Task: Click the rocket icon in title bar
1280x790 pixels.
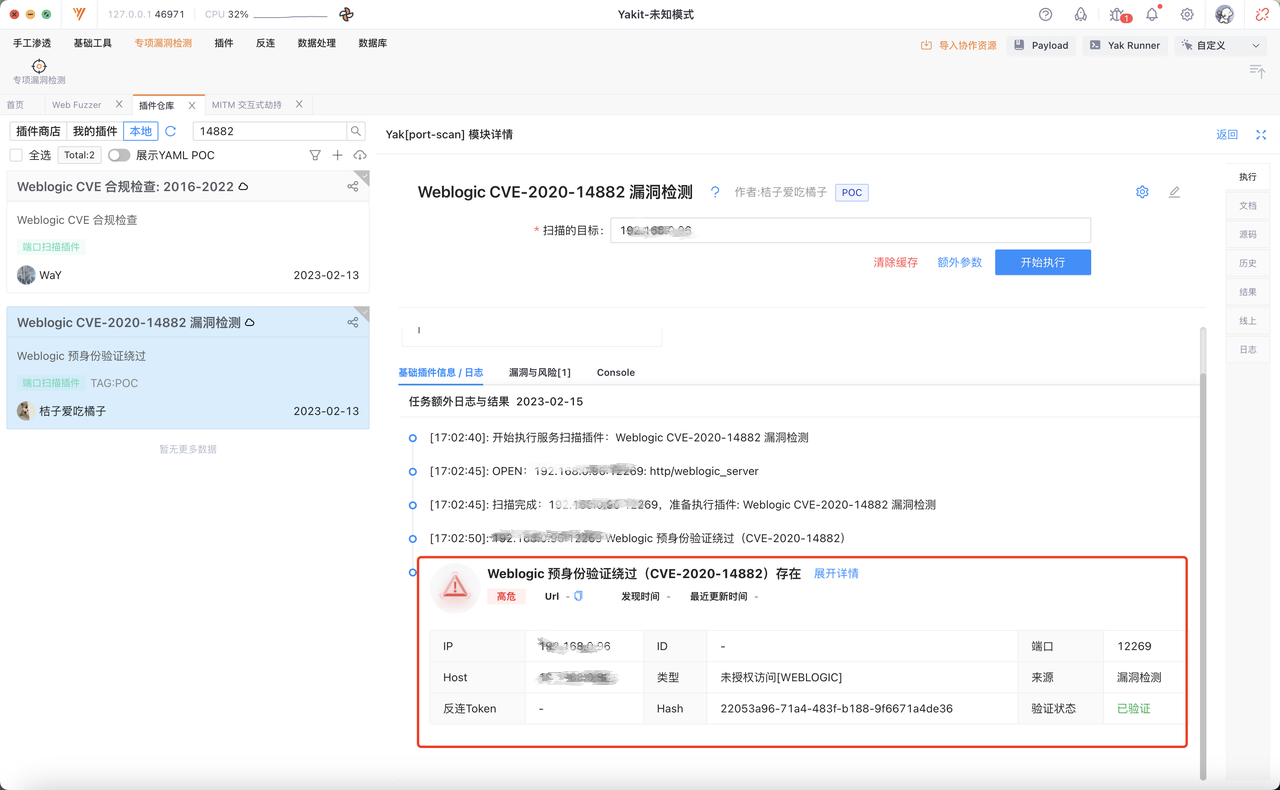Action: [x=1081, y=15]
